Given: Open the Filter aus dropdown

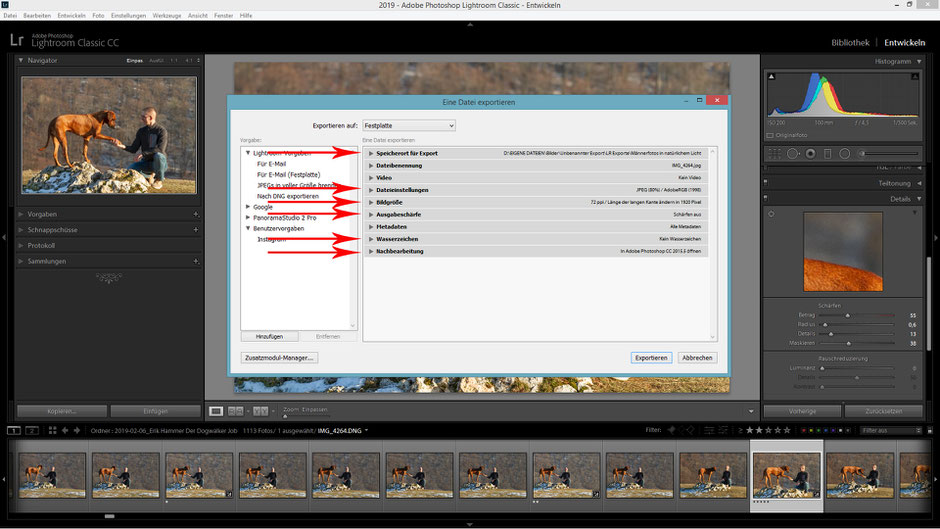Looking at the screenshot, I should click(890, 430).
